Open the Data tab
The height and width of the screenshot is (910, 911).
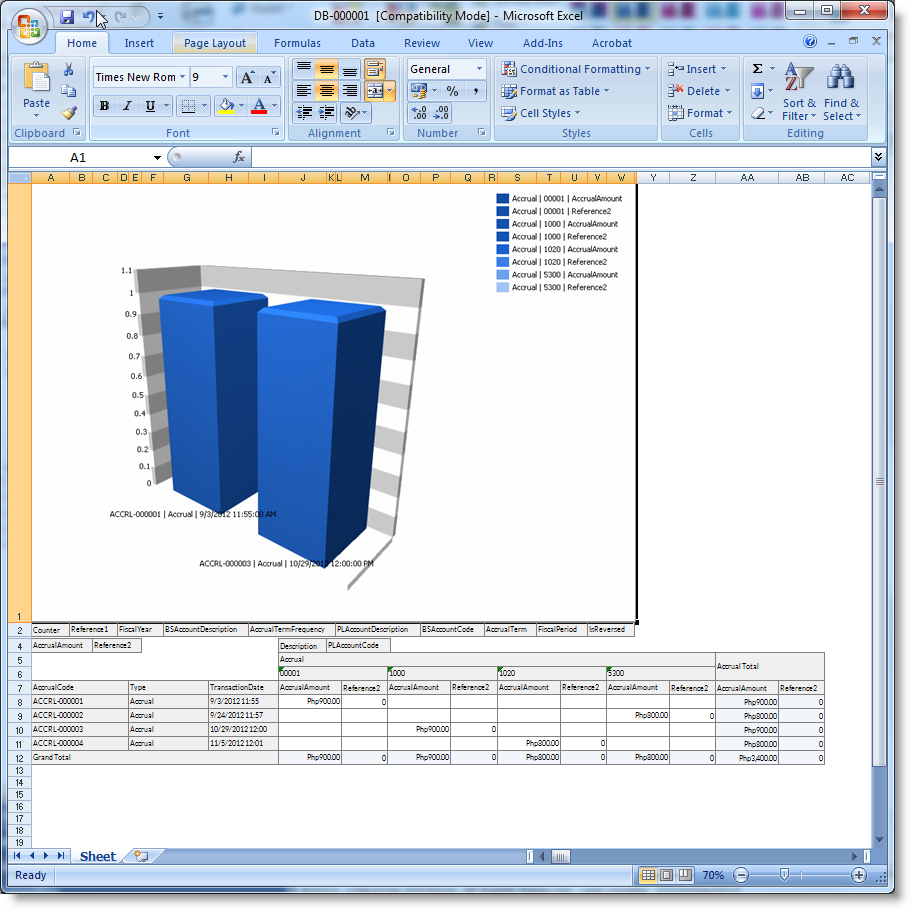[x=363, y=43]
